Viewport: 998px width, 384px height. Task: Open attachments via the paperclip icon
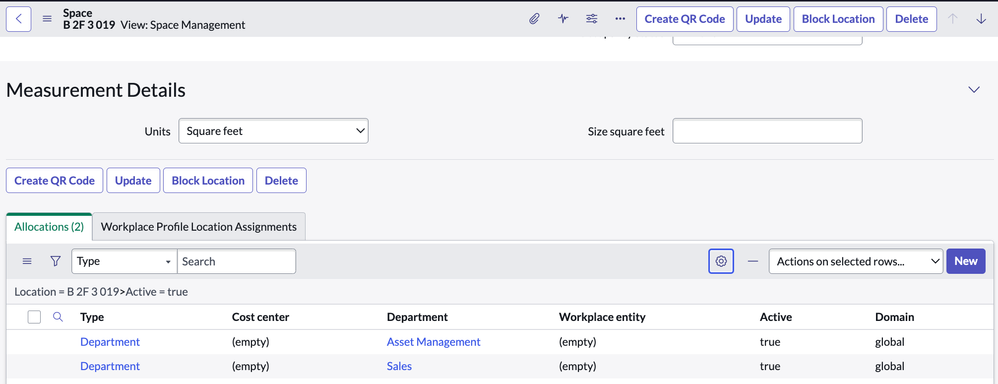534,18
